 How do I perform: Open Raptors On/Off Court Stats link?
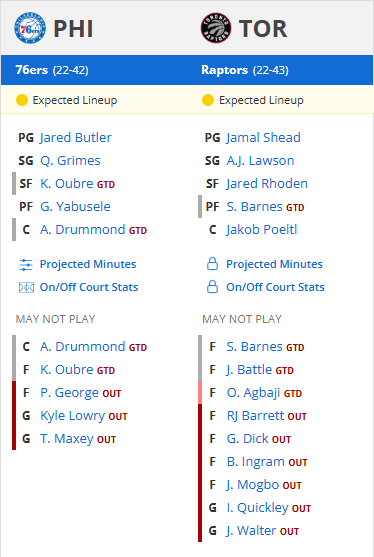click(276, 287)
